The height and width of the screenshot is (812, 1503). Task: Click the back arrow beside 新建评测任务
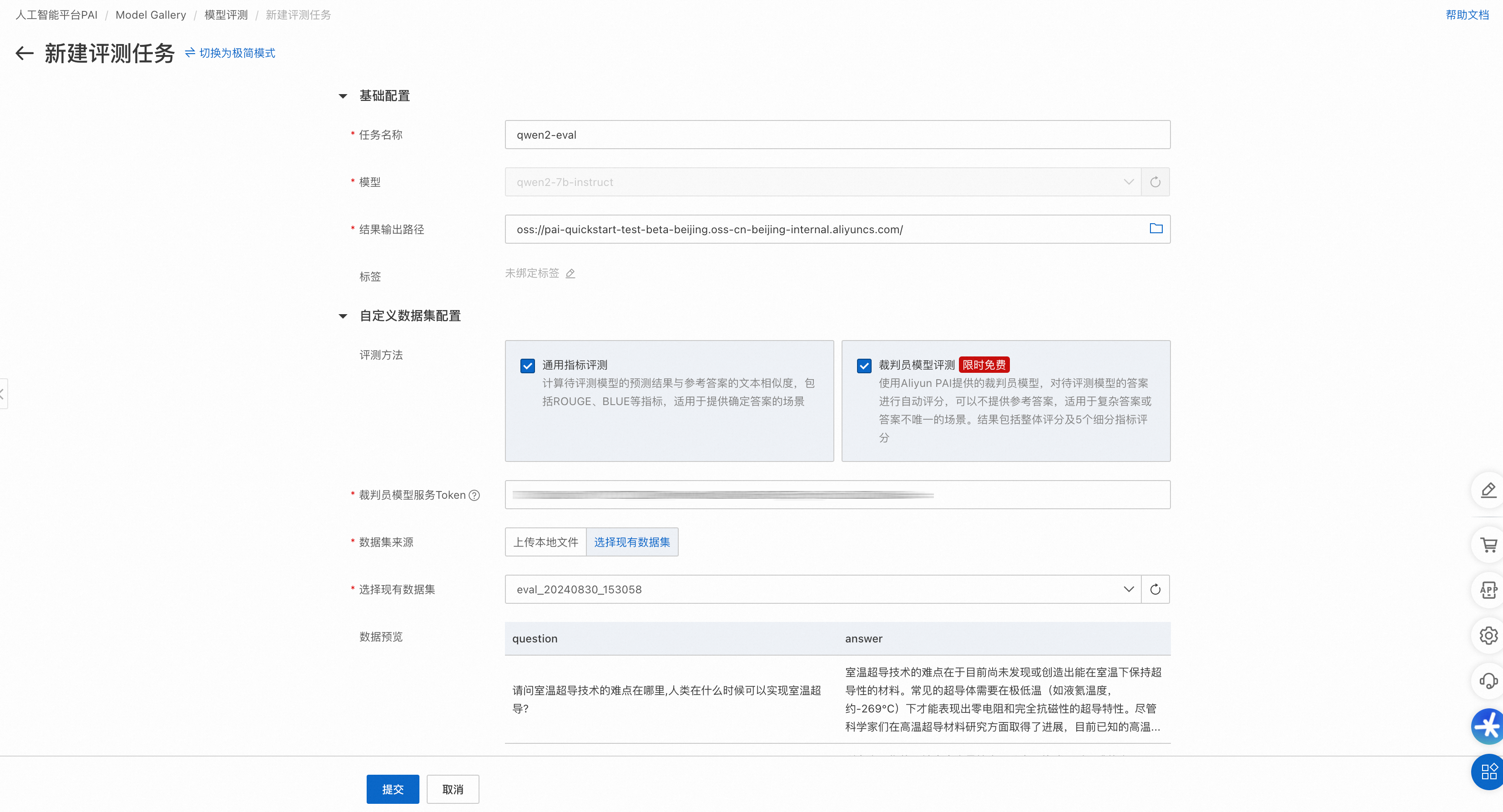(x=25, y=53)
